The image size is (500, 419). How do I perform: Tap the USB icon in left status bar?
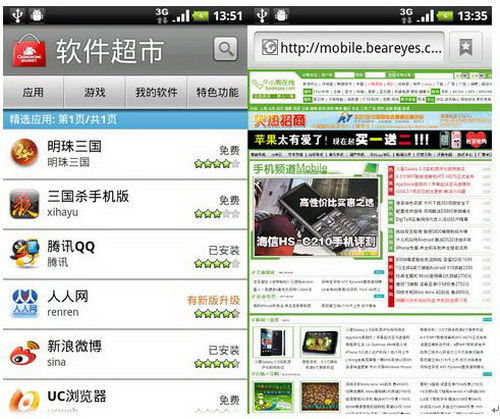[18, 15]
